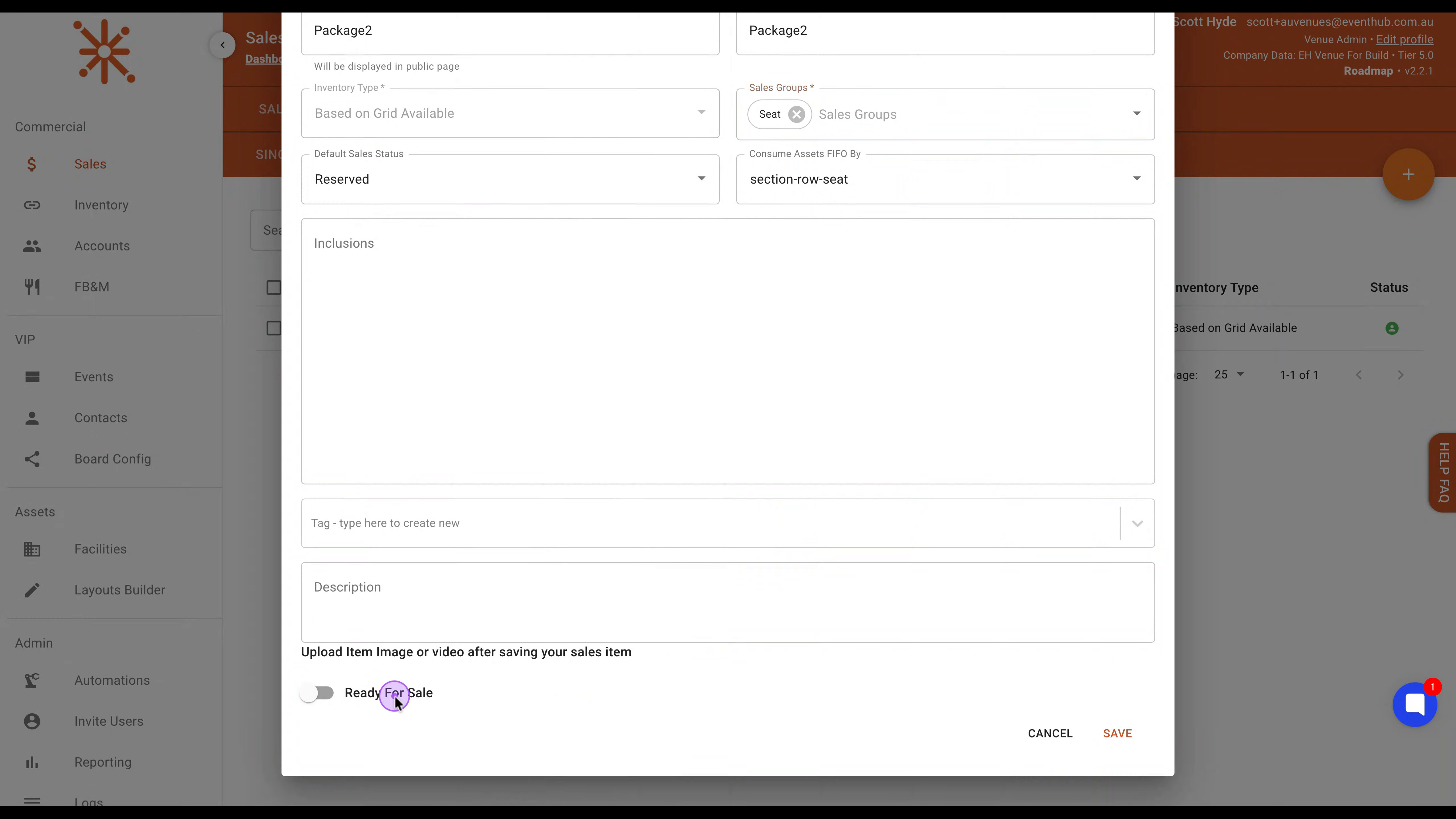Collapse the sidebar with the chevron button
Viewport: 1456px width, 819px height.
click(x=222, y=45)
